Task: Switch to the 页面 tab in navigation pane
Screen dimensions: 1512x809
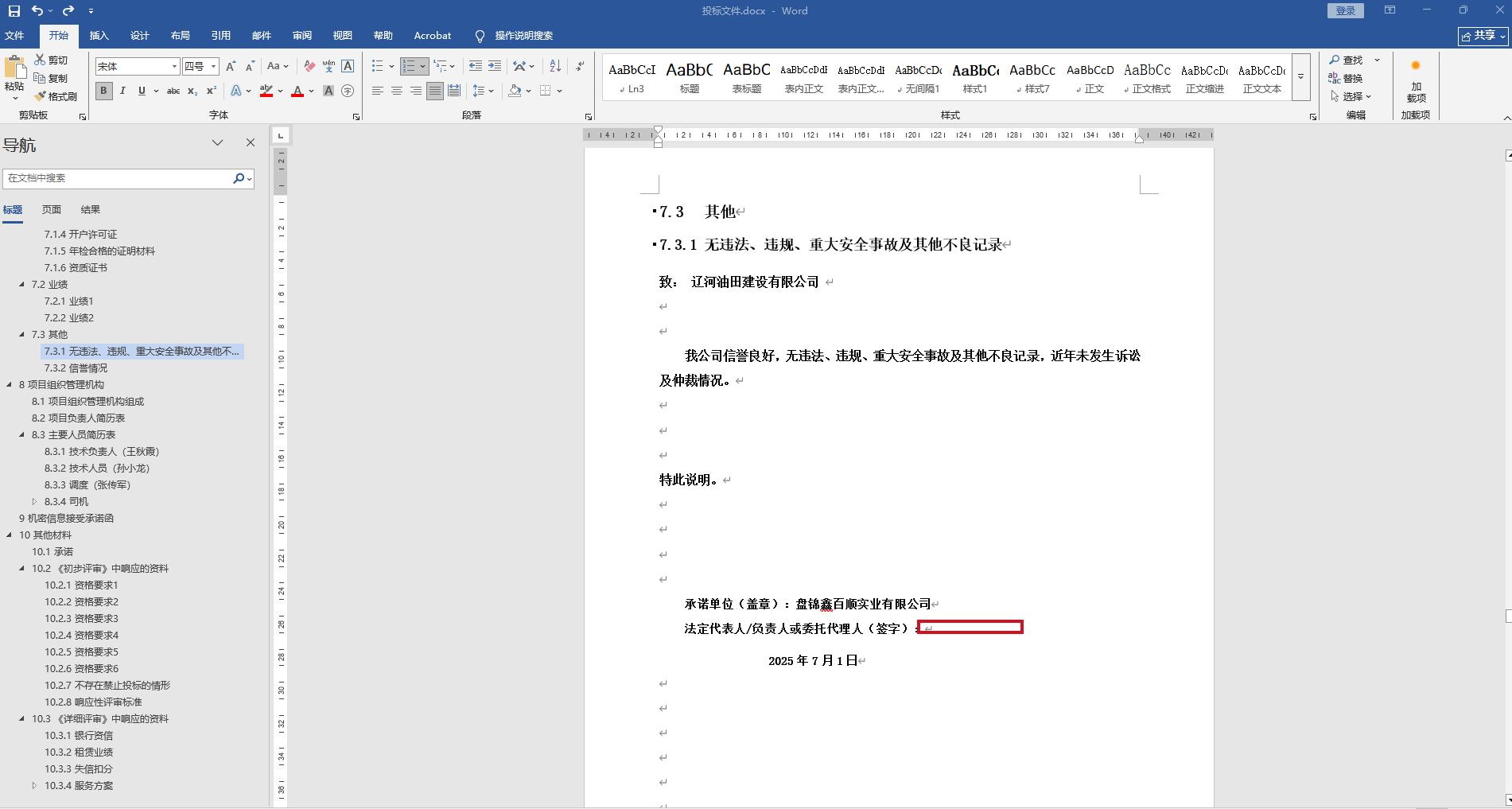Action: 52,209
